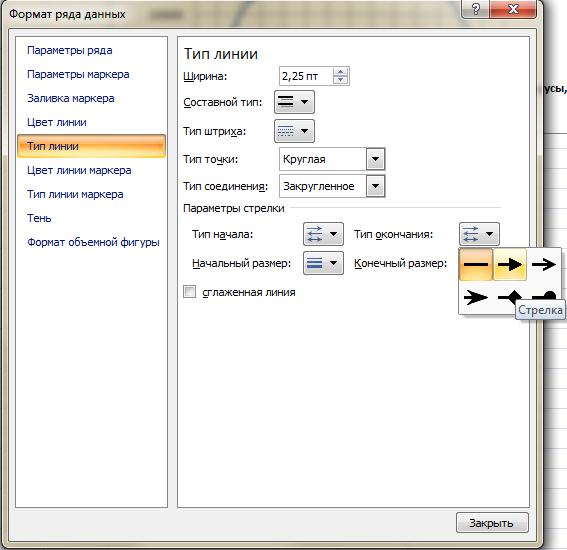Decrease line width with the down spinner arrow
The image size is (567, 550).
coord(340,80)
